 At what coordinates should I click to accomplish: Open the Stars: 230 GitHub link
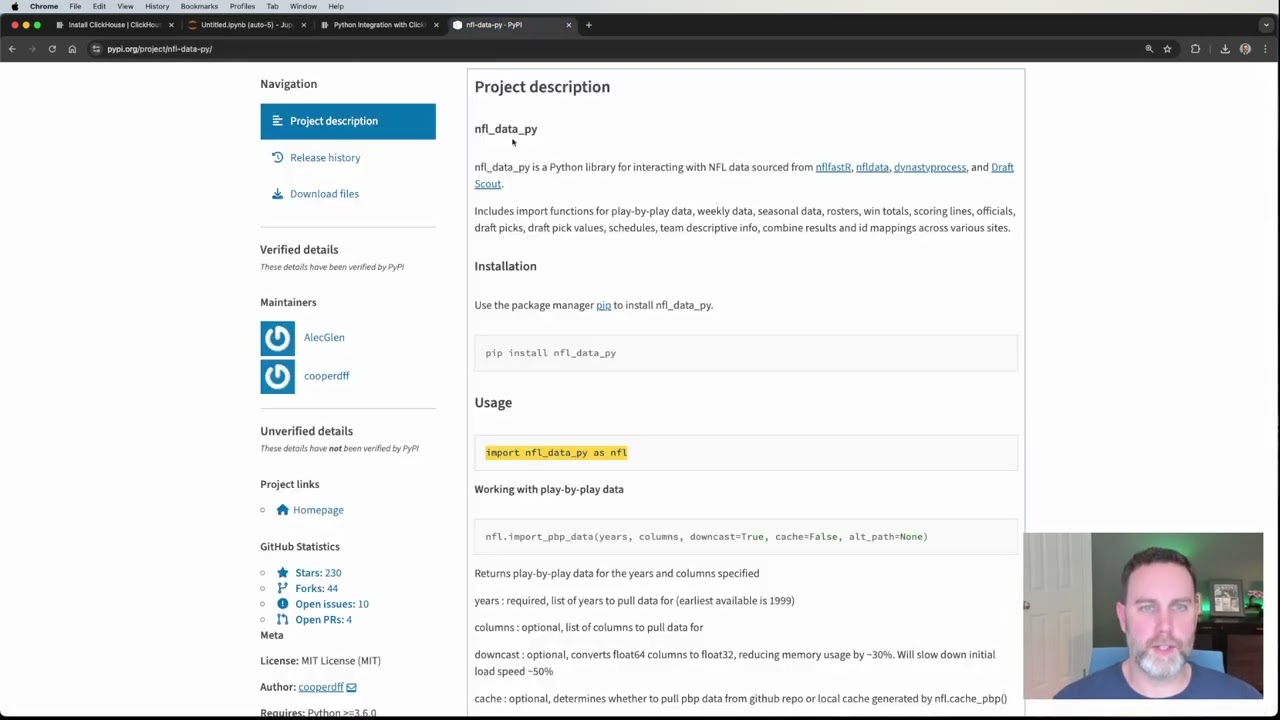(x=318, y=573)
